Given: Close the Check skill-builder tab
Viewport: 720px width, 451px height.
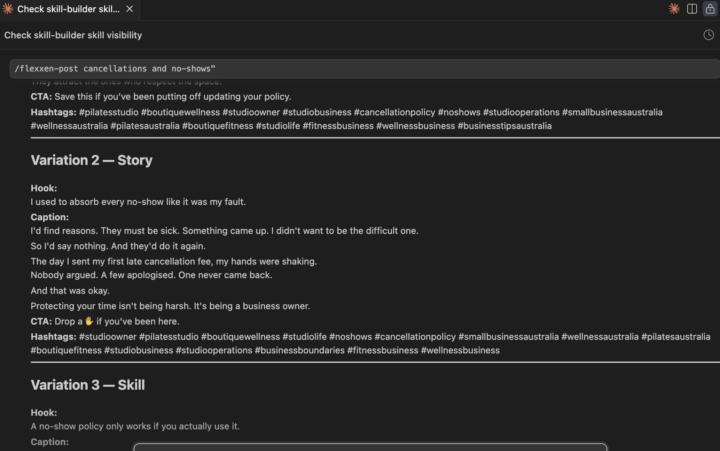Looking at the screenshot, I should 129,9.
